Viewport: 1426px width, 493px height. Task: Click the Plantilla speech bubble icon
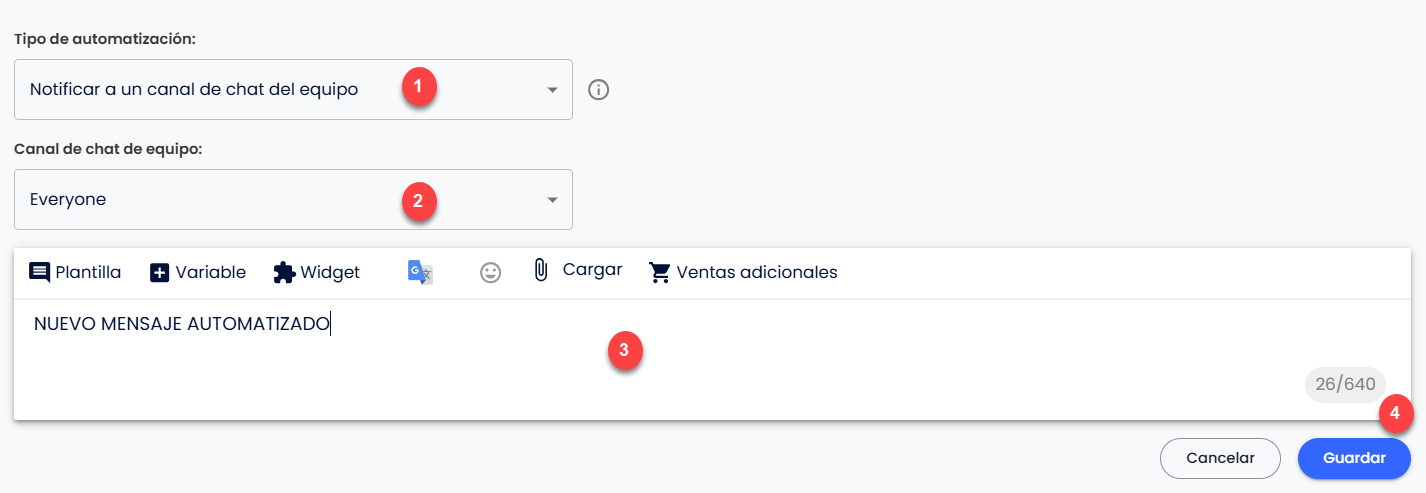click(x=40, y=272)
